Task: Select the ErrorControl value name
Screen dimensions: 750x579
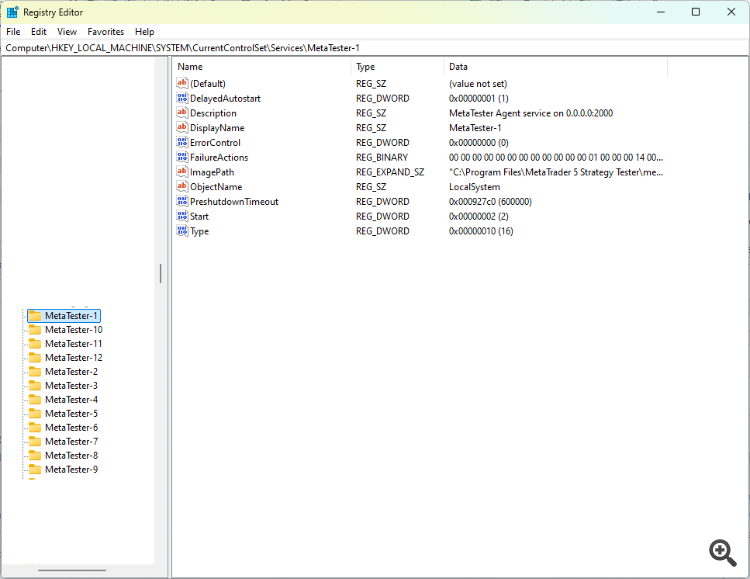Action: coord(215,143)
